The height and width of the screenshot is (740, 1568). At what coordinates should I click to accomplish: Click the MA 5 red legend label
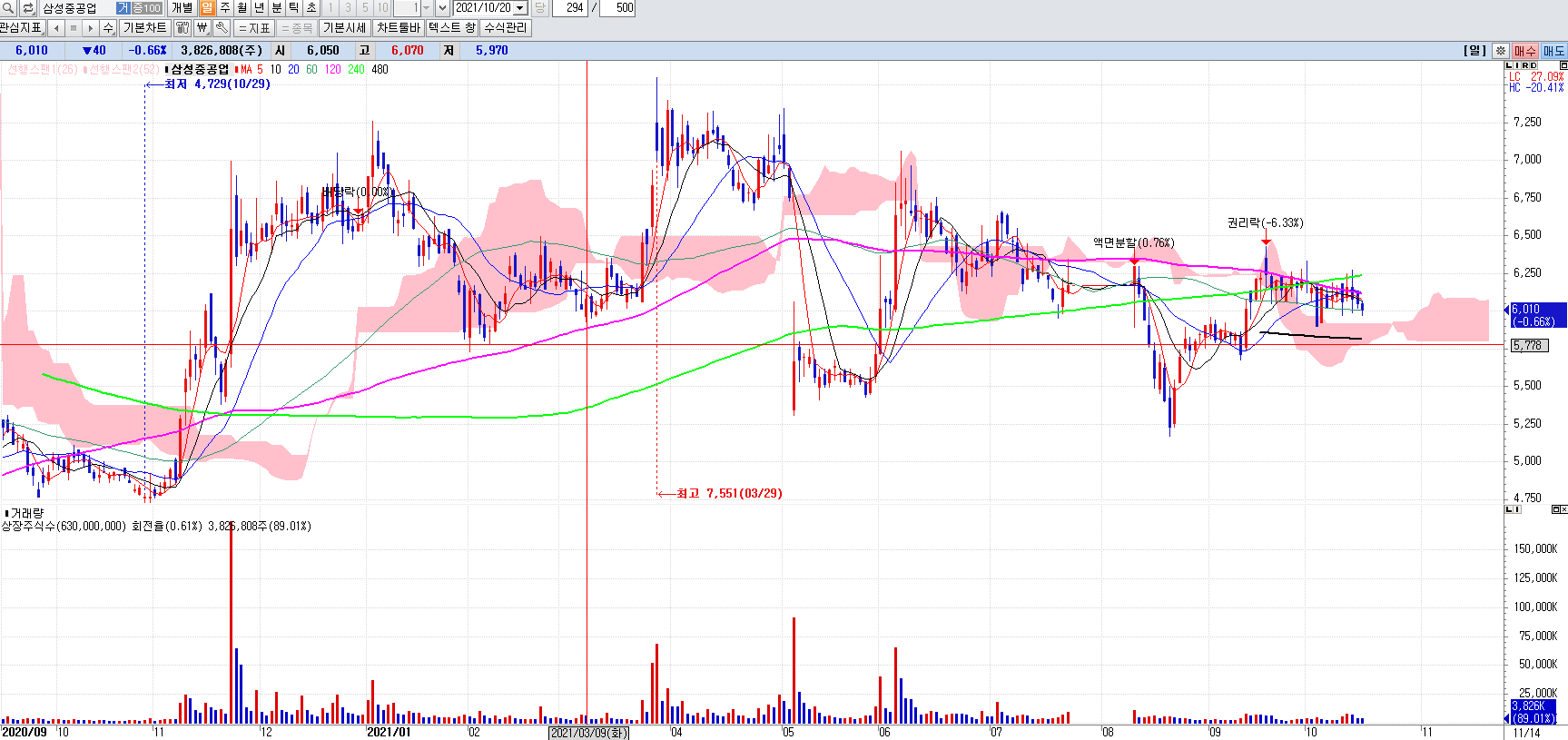coord(249,69)
